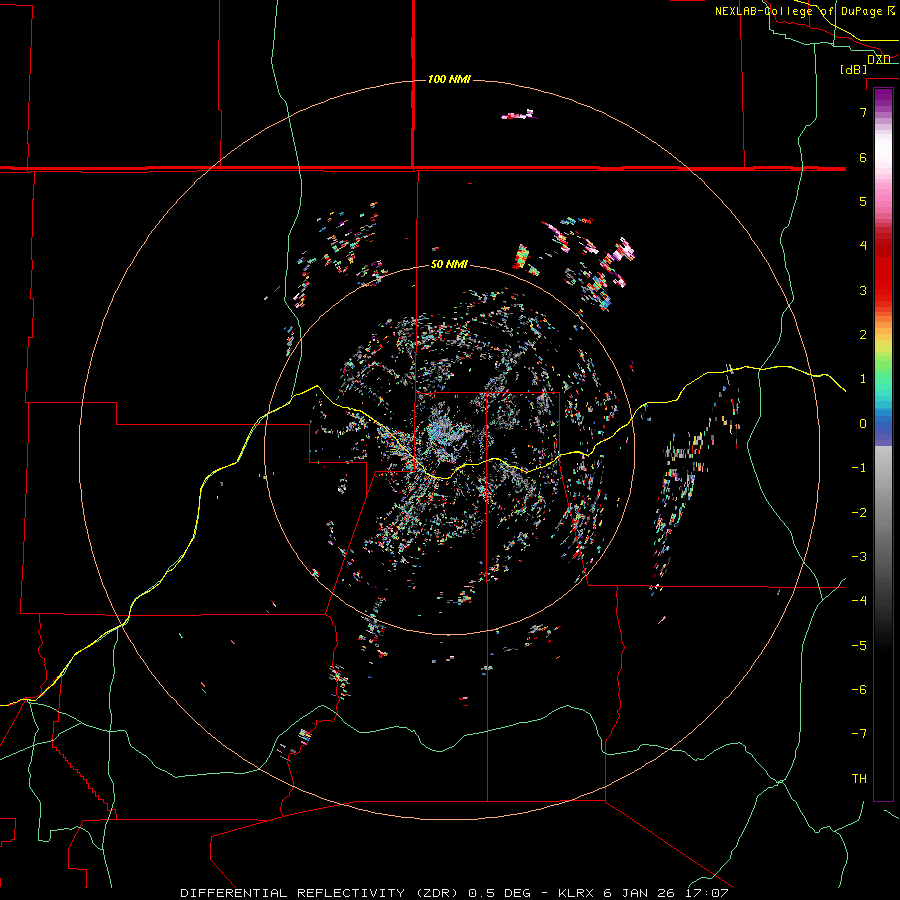Click the [dB] unit label above the color scale
The image size is (900, 900).
854,69
